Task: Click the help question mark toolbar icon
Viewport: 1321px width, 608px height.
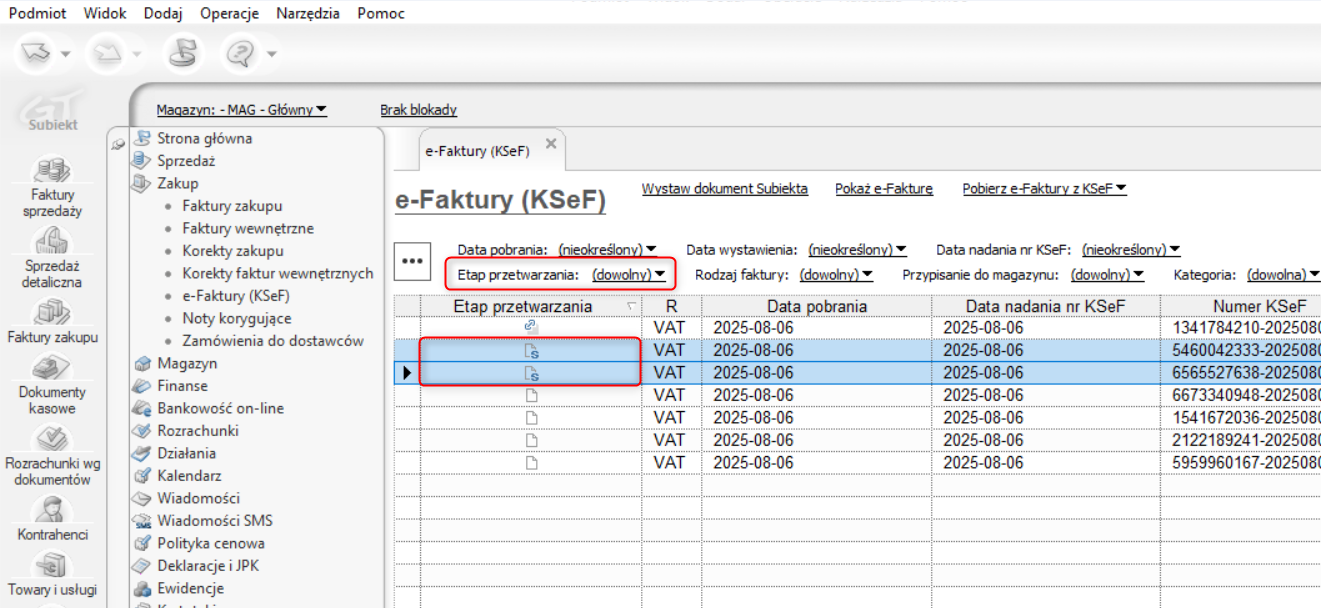Action: [x=239, y=54]
